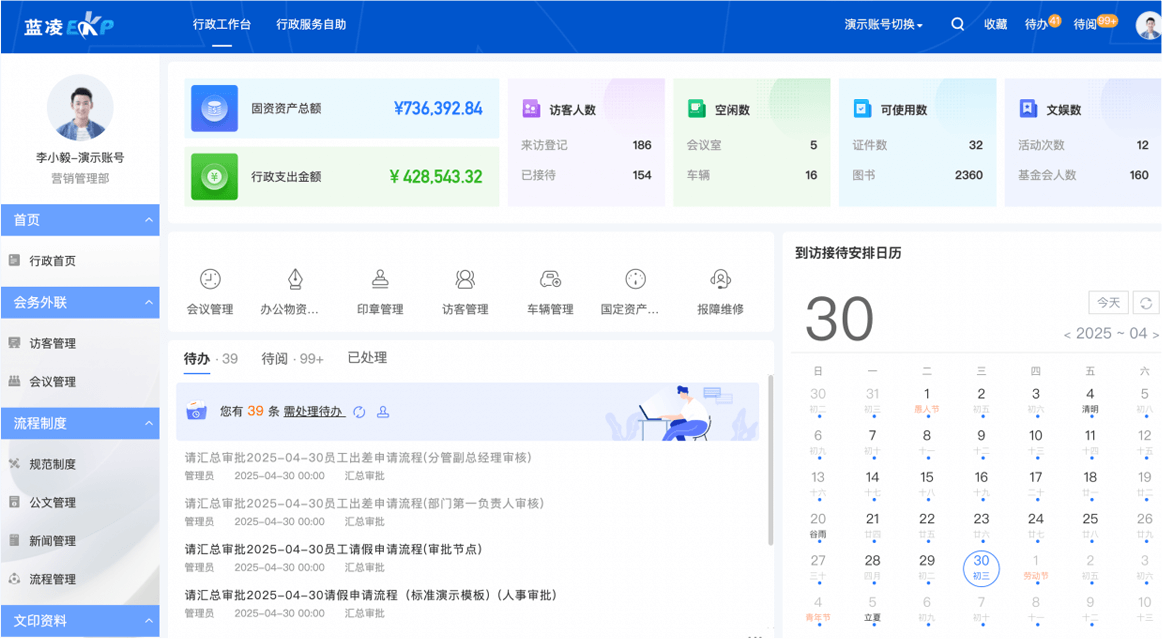Open the 报障维修 headset icon shortcut
The width and height of the screenshot is (1162, 639).
tap(720, 279)
